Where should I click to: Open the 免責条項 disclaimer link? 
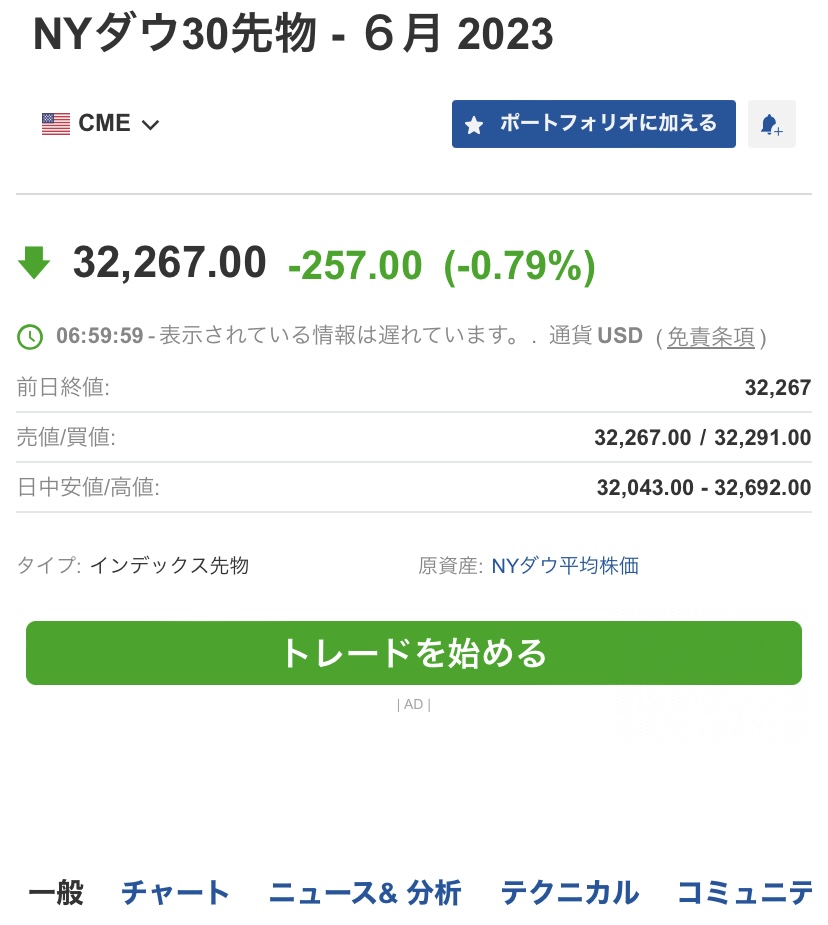tap(711, 337)
